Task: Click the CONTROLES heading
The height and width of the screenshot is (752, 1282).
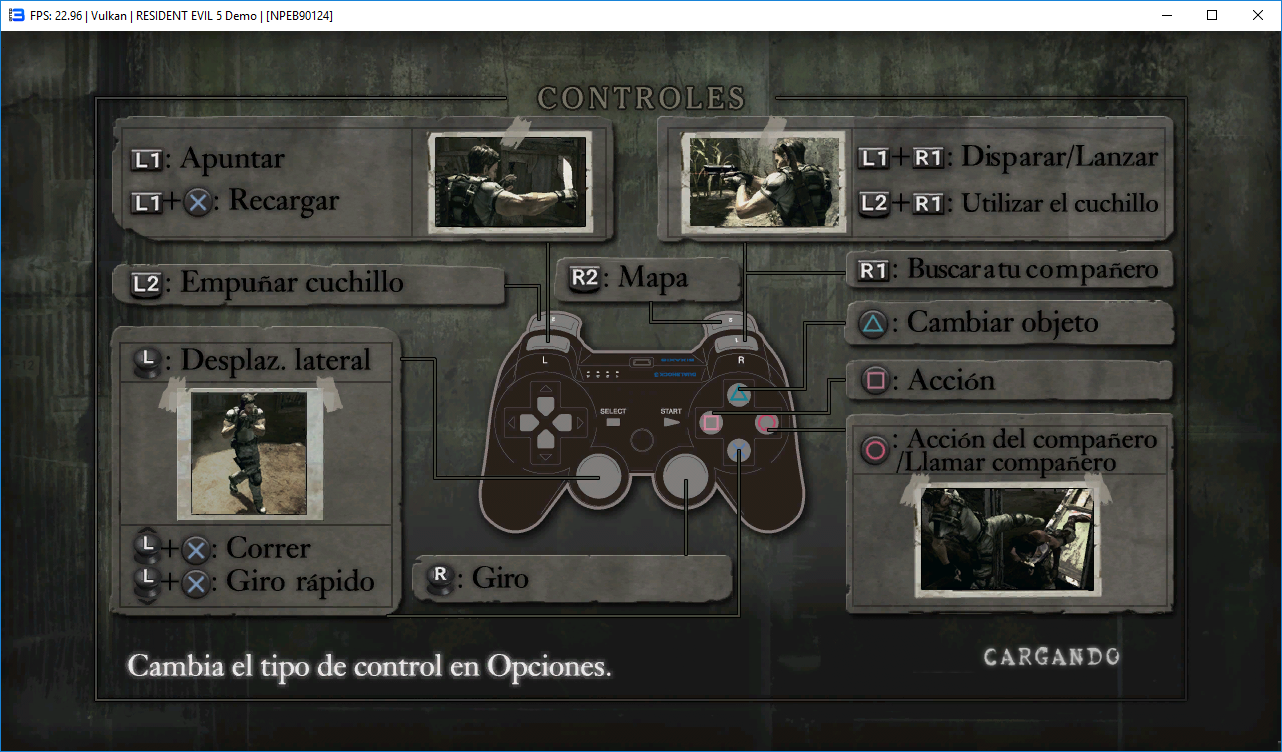Action: tap(642, 98)
